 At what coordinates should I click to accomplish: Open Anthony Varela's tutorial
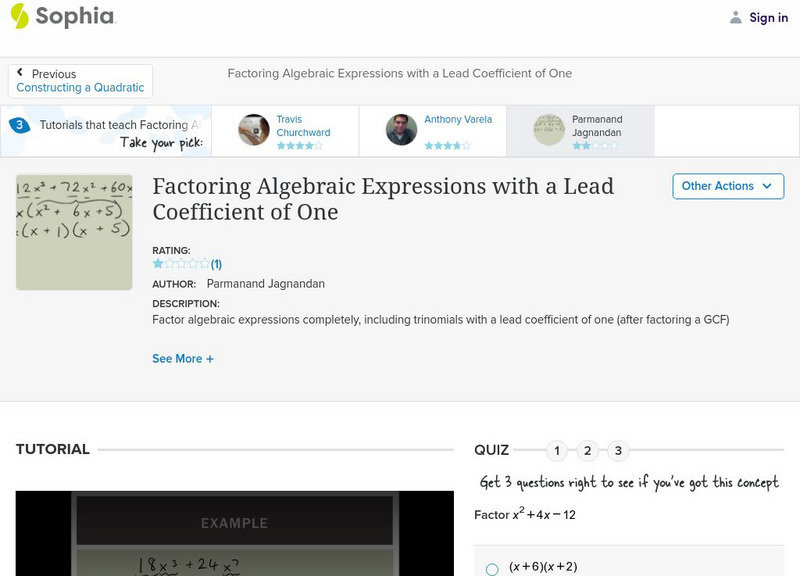click(457, 120)
